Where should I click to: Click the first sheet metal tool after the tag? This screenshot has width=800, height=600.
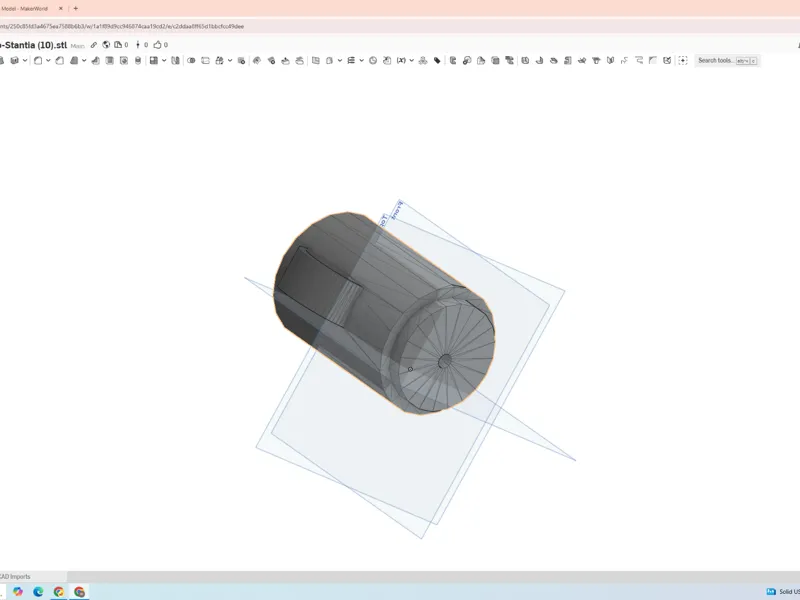[x=452, y=60]
